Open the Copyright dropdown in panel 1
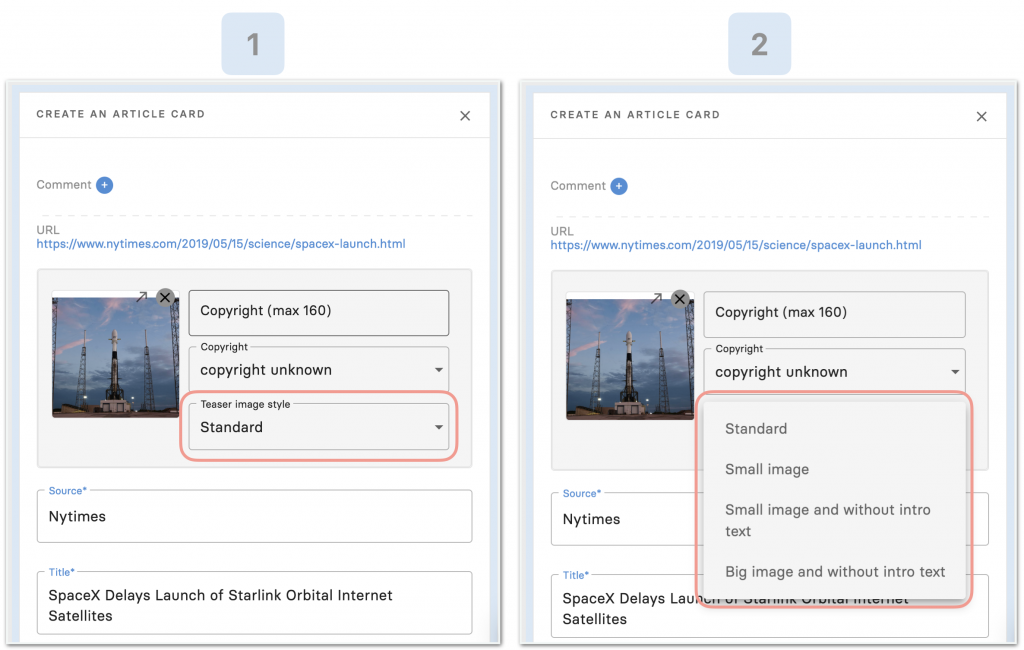 319,369
